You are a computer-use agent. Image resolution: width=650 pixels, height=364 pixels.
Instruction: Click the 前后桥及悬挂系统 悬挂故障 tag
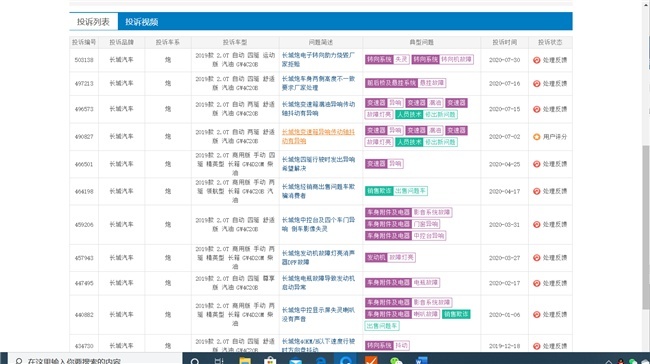click(405, 83)
